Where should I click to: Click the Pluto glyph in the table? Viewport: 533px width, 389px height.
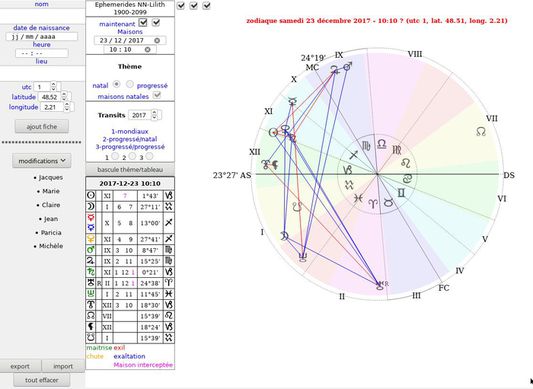(91, 305)
